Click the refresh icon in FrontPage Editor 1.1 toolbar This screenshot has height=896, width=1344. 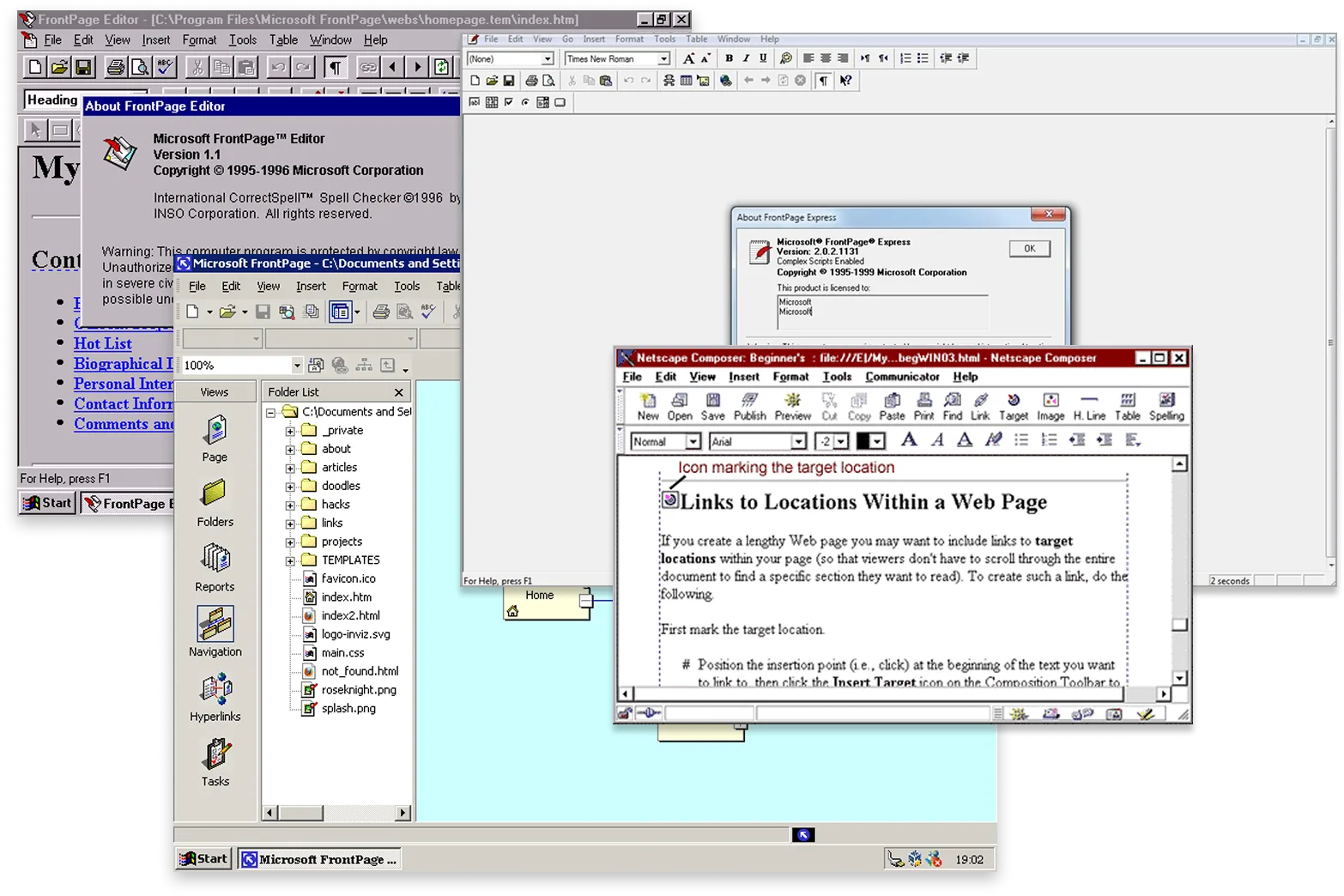click(441, 67)
